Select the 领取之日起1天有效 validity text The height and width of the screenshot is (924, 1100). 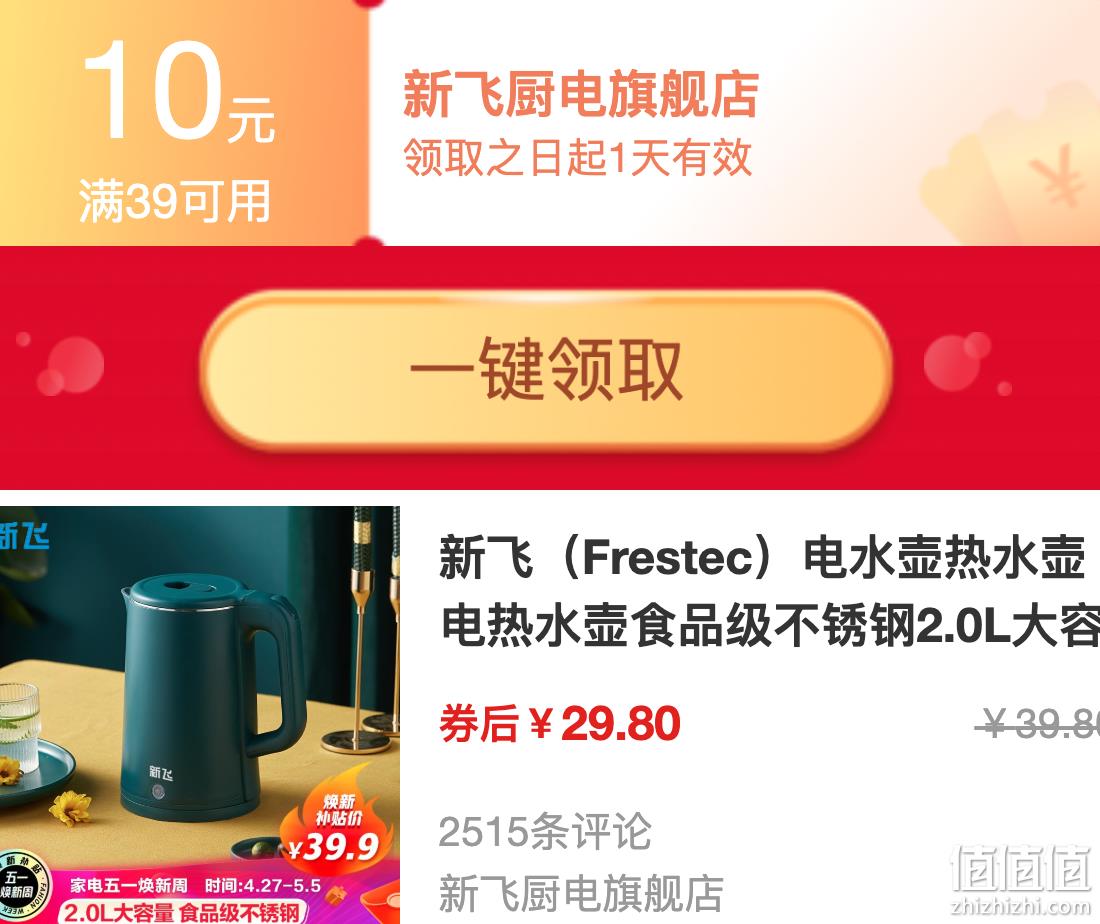577,158
